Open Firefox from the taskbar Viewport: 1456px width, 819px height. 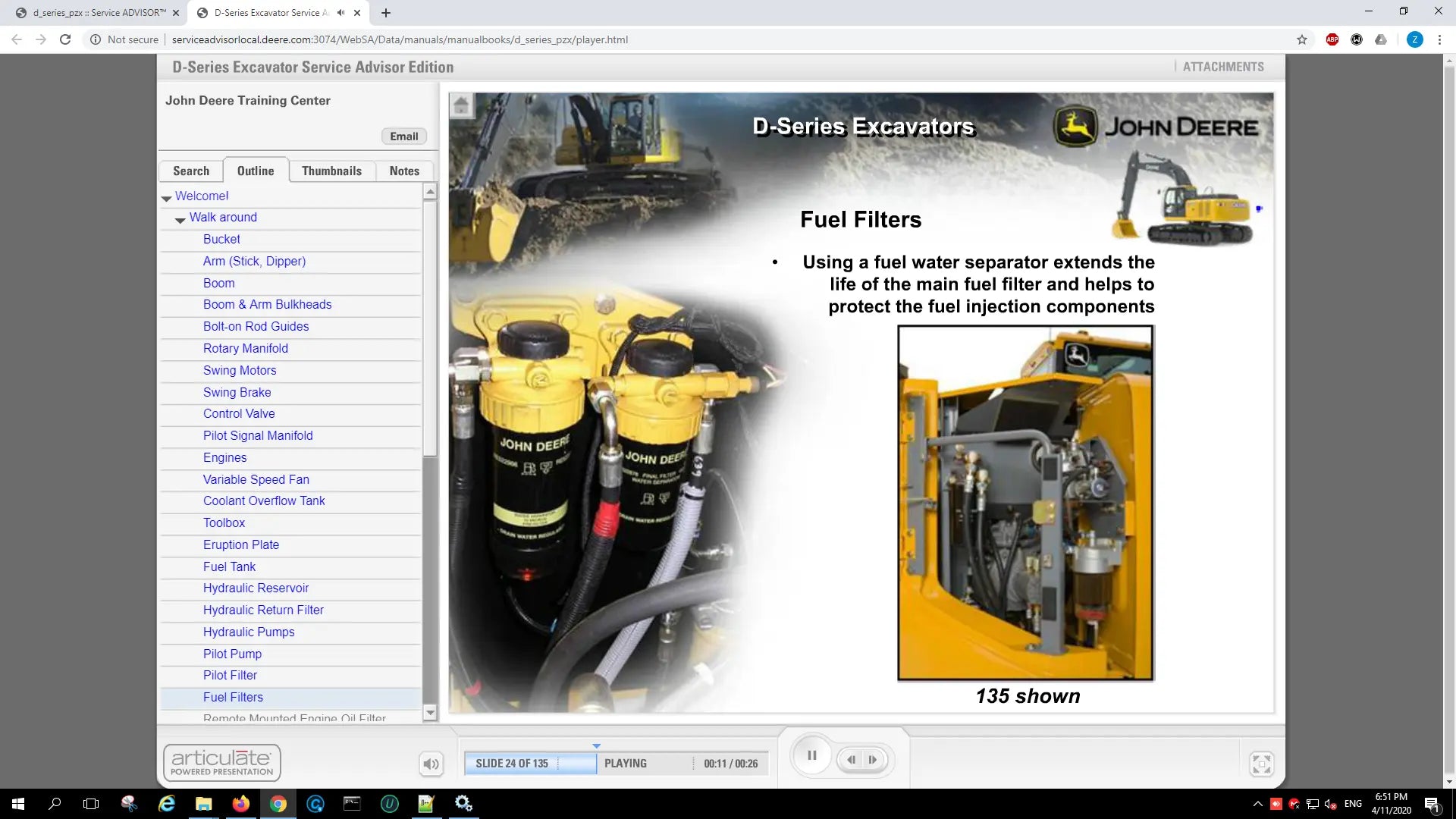point(241,804)
